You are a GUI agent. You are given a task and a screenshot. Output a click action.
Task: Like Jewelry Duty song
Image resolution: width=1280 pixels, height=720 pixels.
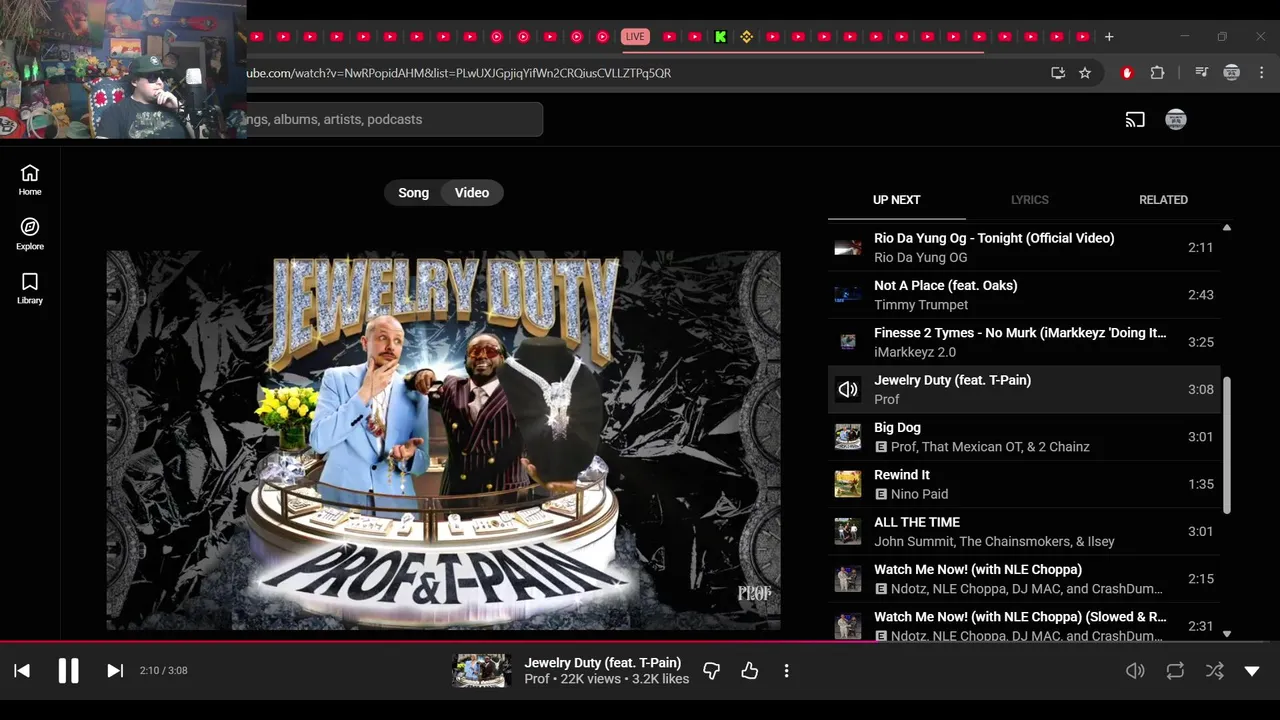(x=750, y=671)
